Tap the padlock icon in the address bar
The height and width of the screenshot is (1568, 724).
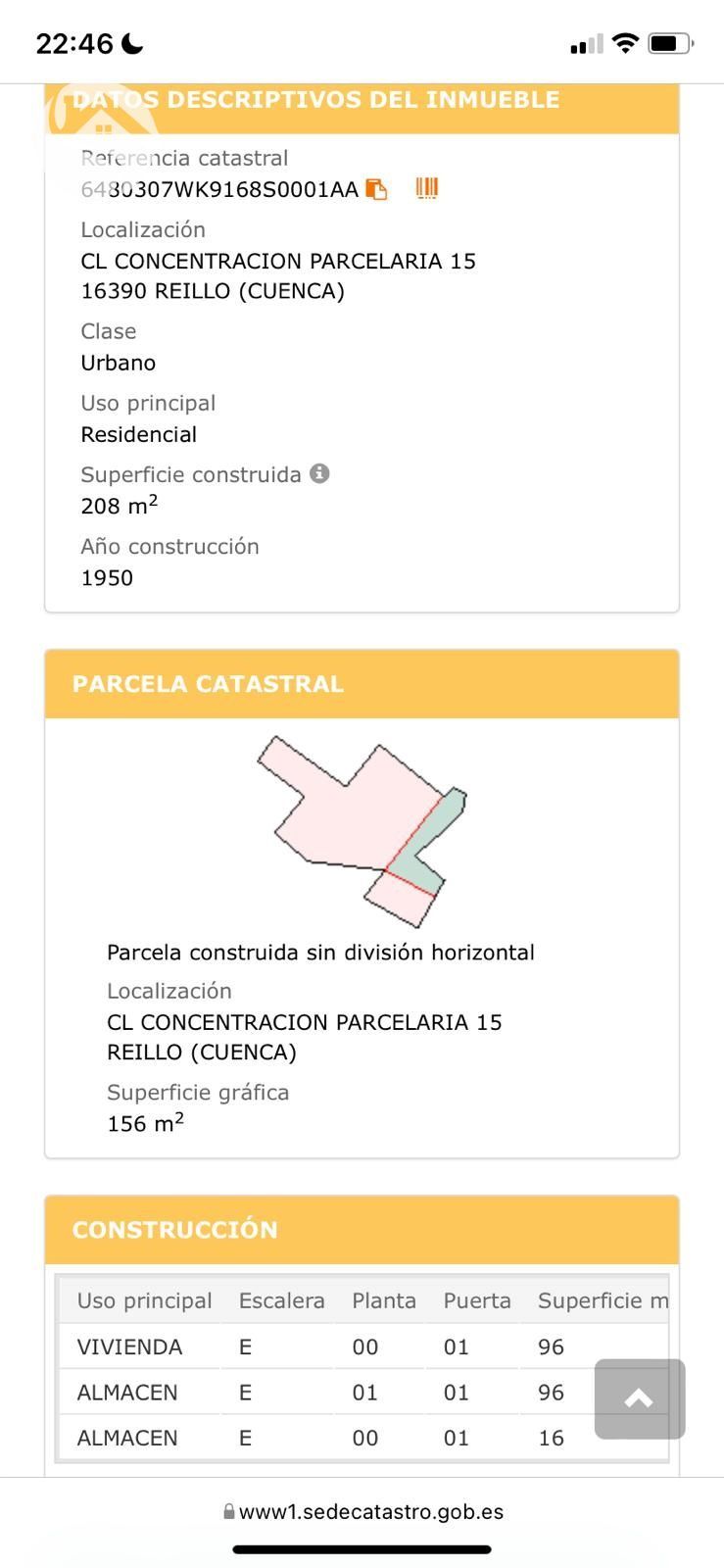coord(229,1512)
